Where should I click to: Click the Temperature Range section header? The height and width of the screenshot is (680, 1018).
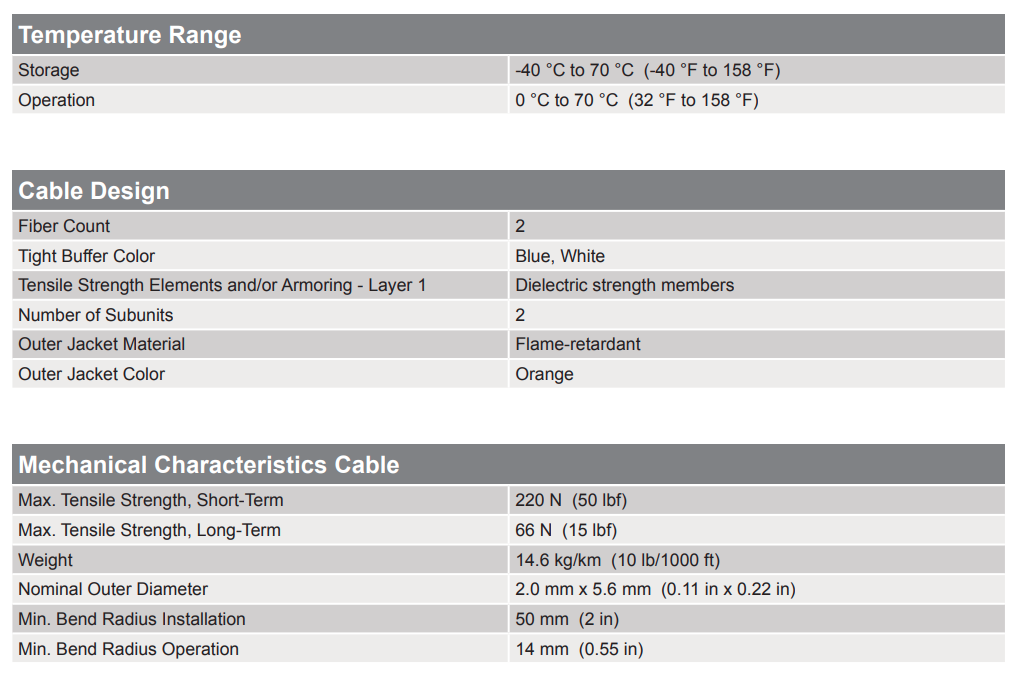pos(130,35)
